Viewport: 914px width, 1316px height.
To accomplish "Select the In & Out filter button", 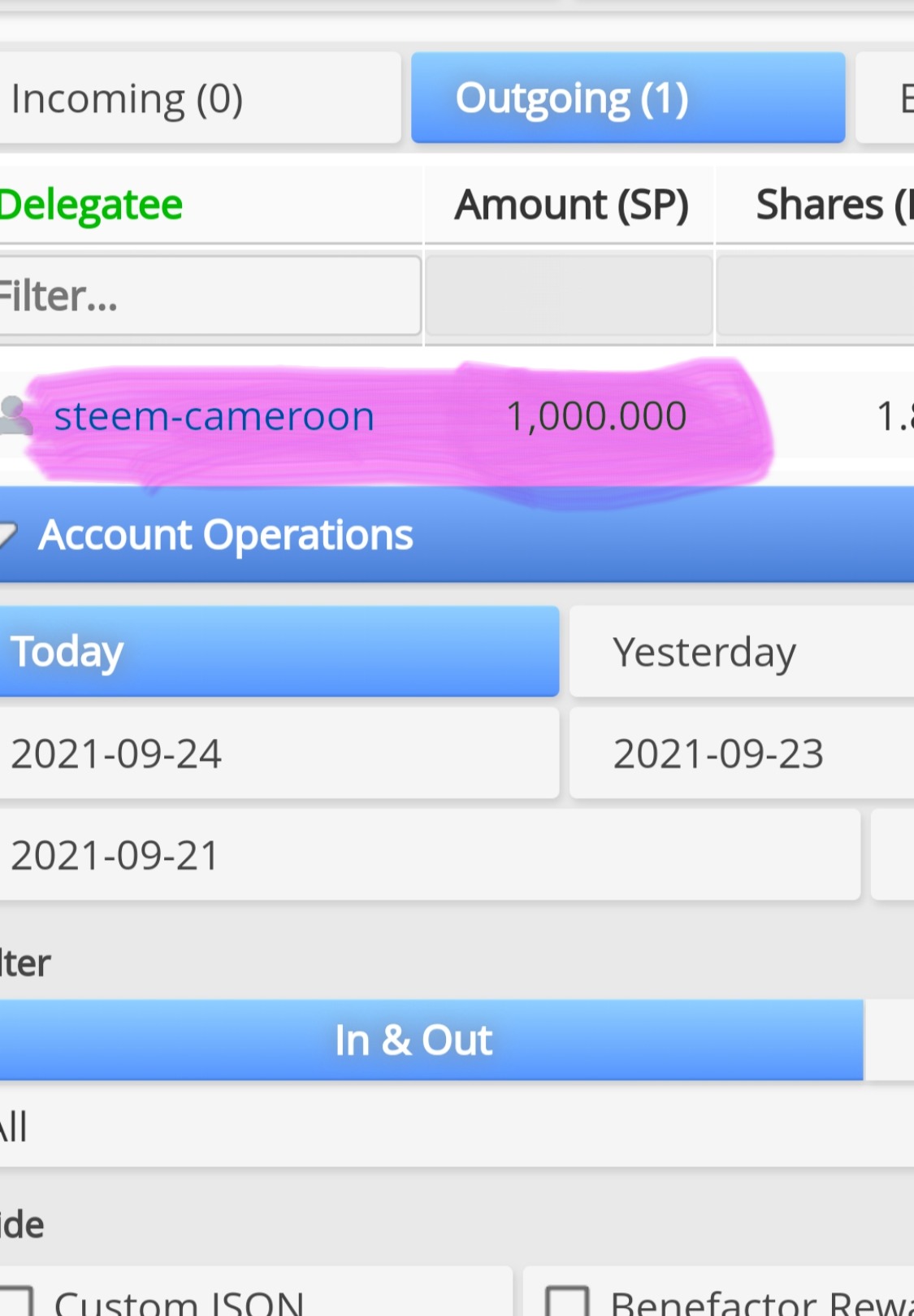I will pyautogui.click(x=431, y=1040).
